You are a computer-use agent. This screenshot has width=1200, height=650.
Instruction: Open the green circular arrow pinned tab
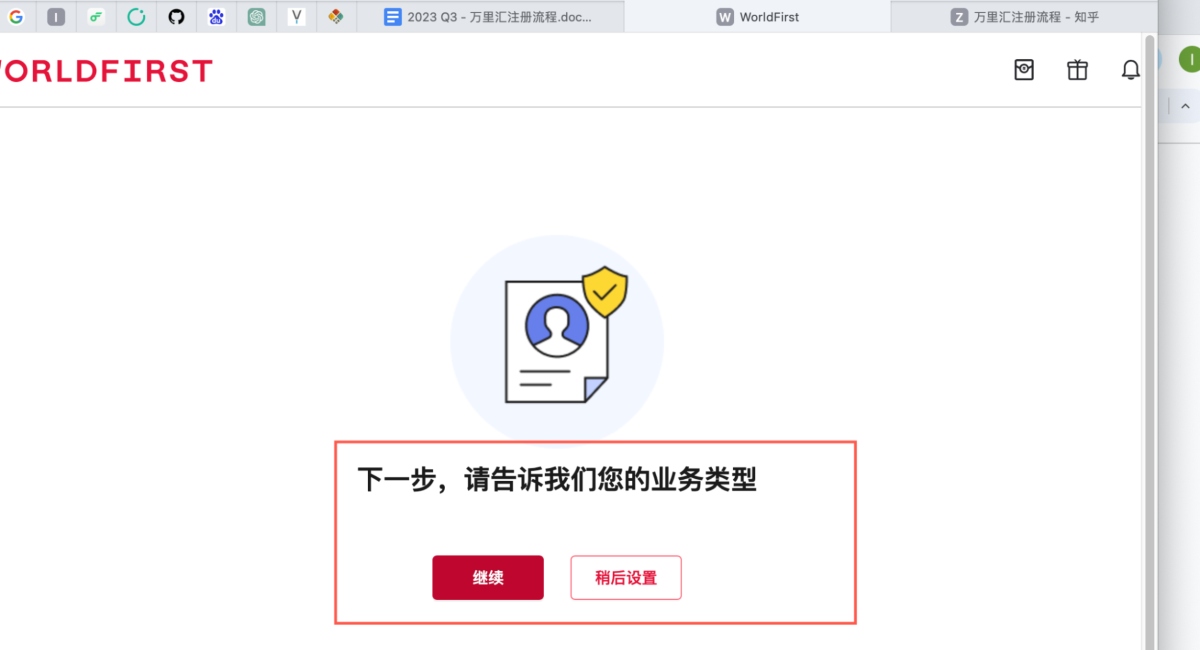click(x=136, y=17)
